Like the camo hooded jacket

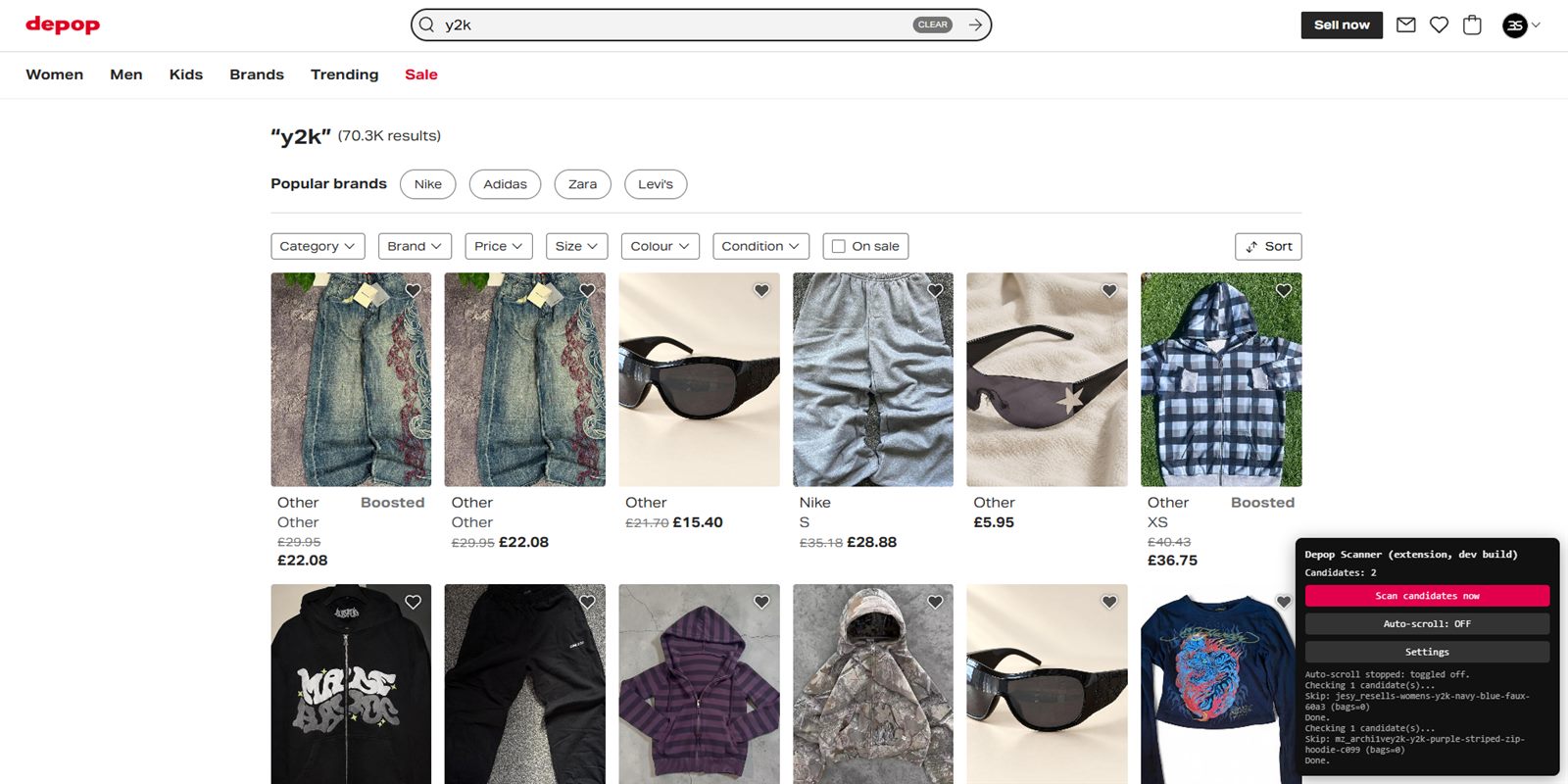point(935,602)
